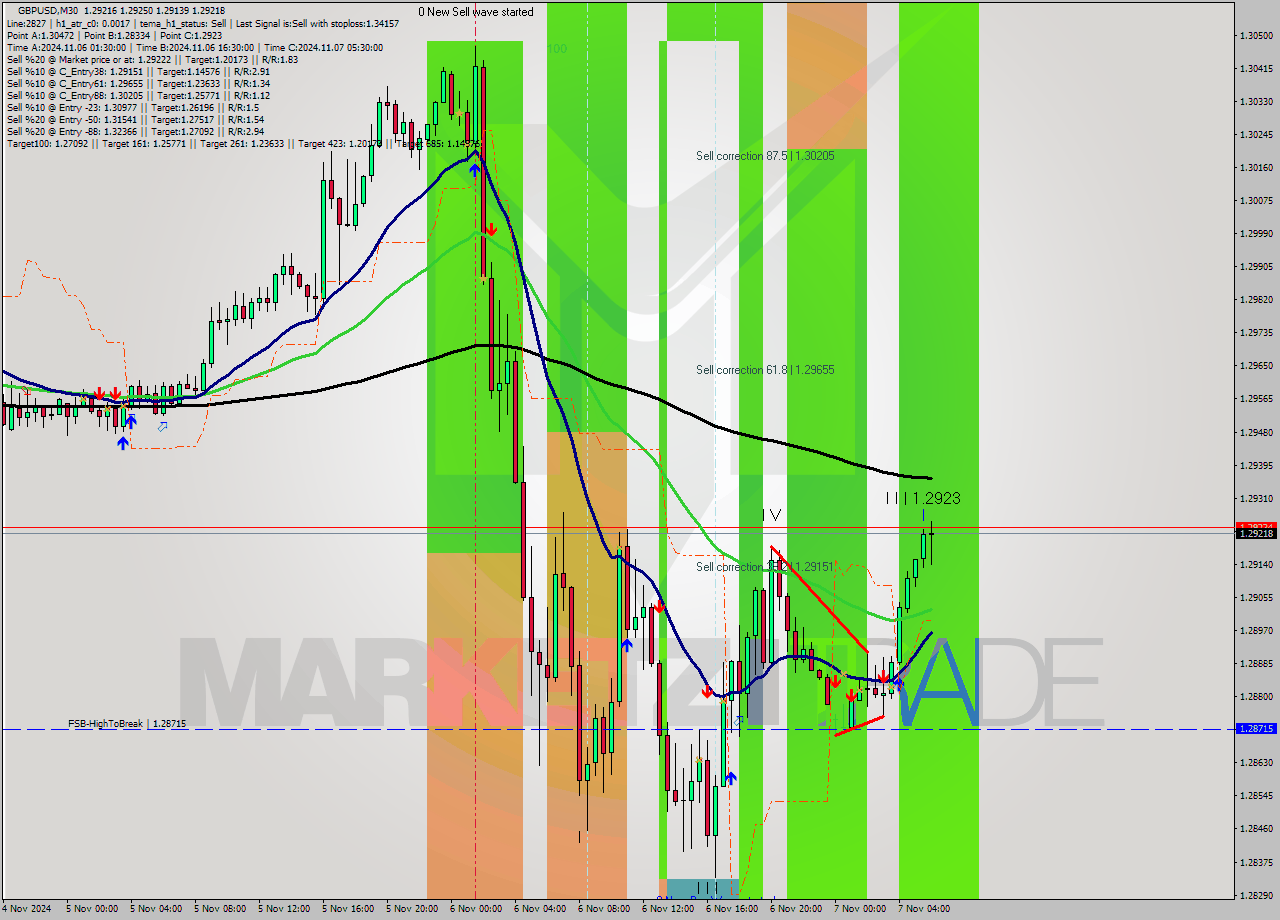1280x920 pixels.
Task: Click the '0 New Sell wave started' label
Action: click(x=476, y=12)
